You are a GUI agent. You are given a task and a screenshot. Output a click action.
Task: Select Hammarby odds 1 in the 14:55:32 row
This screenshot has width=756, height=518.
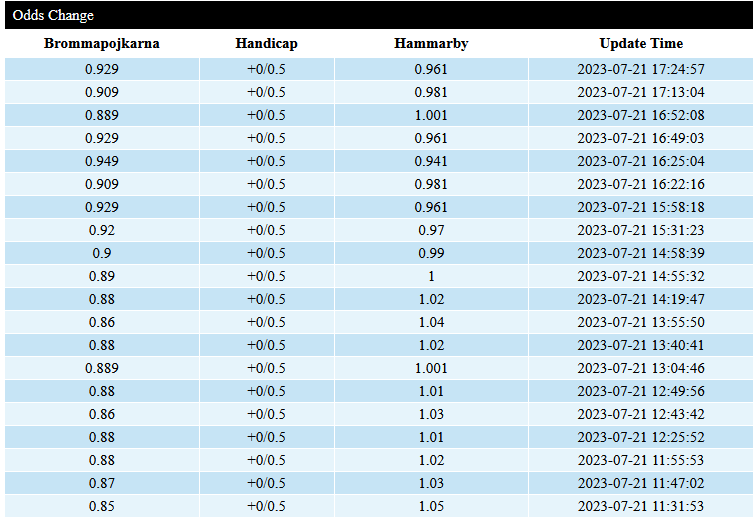(x=431, y=276)
